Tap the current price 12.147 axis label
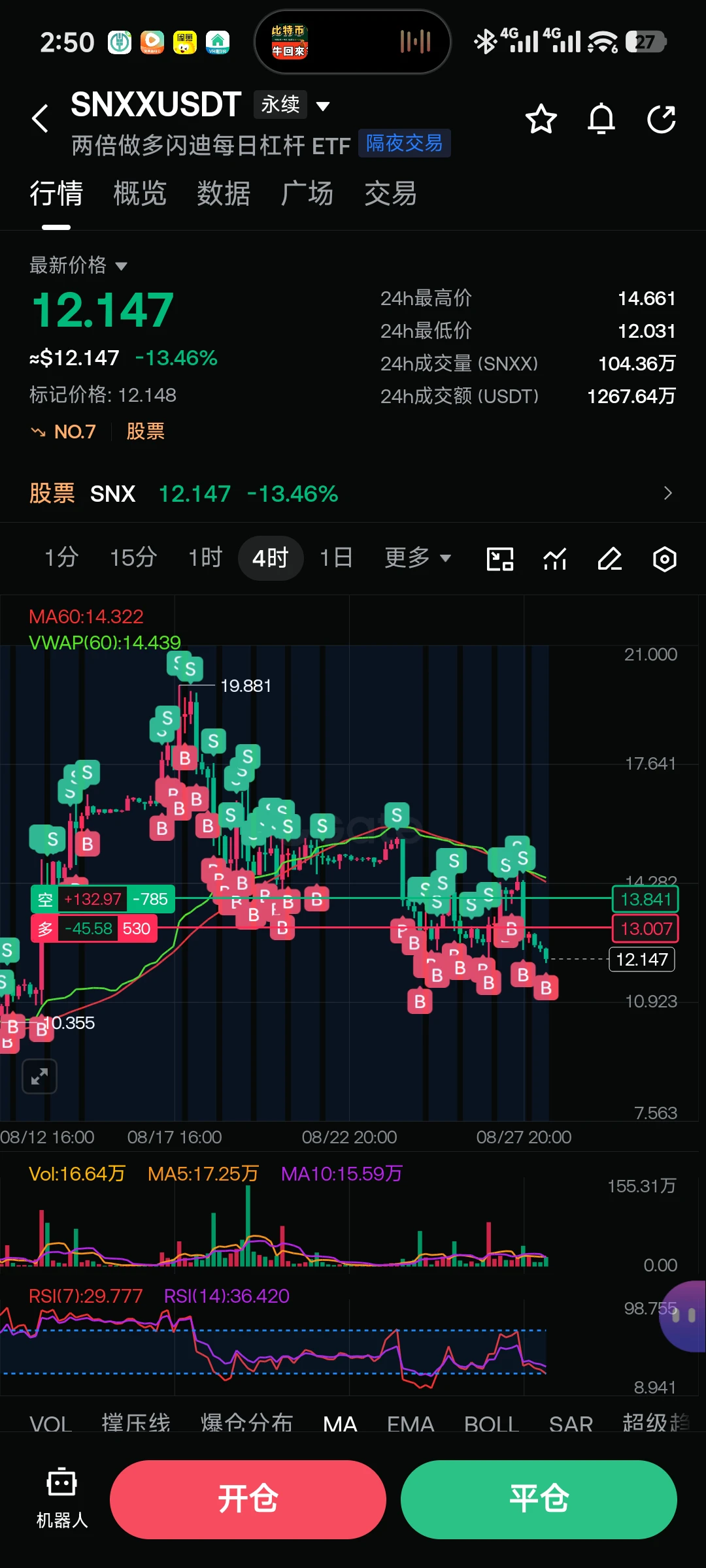 pyautogui.click(x=642, y=959)
